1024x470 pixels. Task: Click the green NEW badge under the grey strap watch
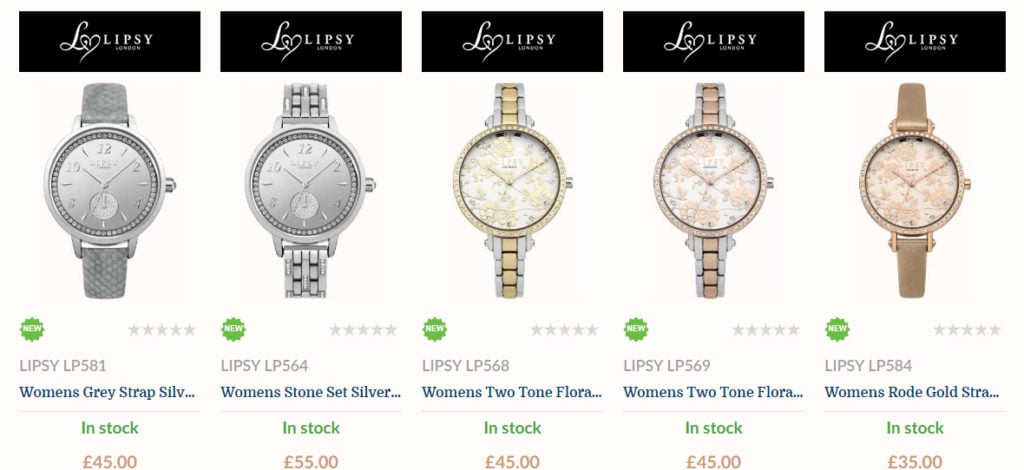pyautogui.click(x=32, y=330)
